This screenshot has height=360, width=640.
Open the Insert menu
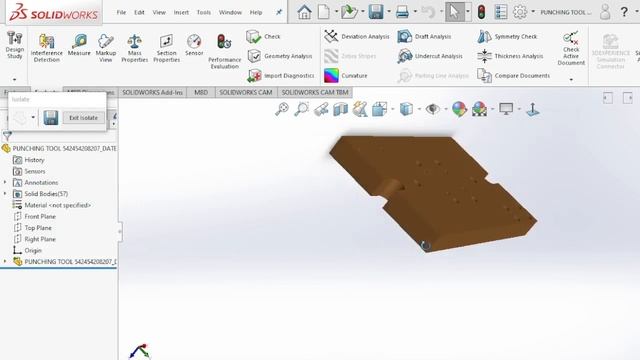tap(181, 13)
